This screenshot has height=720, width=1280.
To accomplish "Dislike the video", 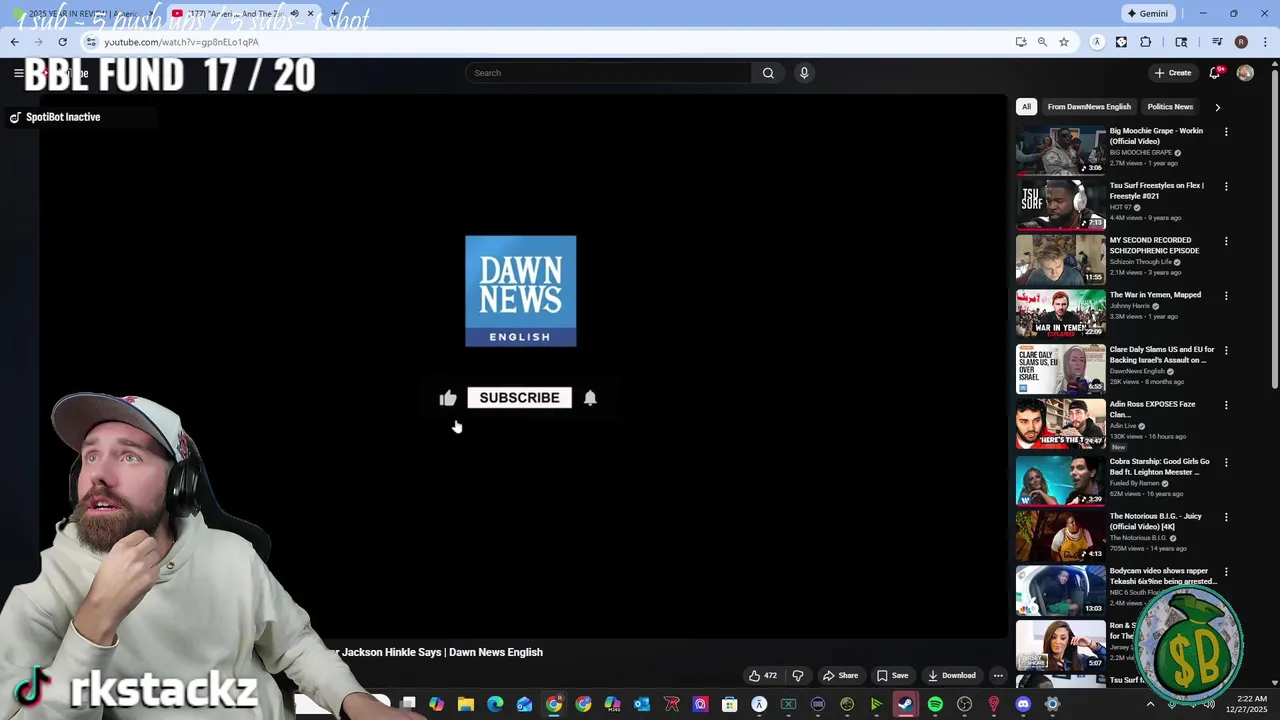I will click(x=797, y=675).
